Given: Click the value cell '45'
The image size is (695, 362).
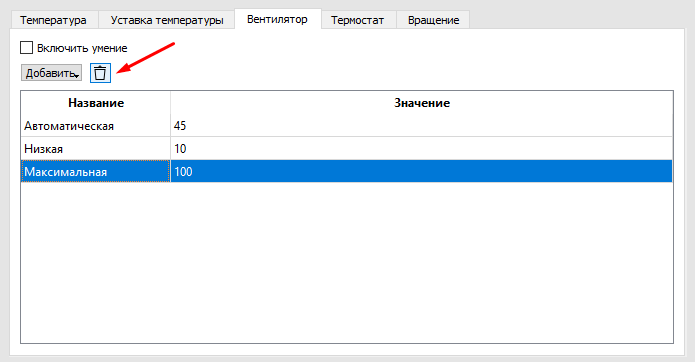Looking at the screenshot, I should [x=422, y=126].
